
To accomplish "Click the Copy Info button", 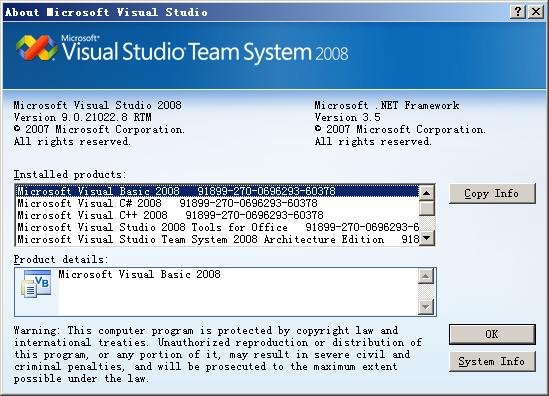I will (x=492, y=193).
